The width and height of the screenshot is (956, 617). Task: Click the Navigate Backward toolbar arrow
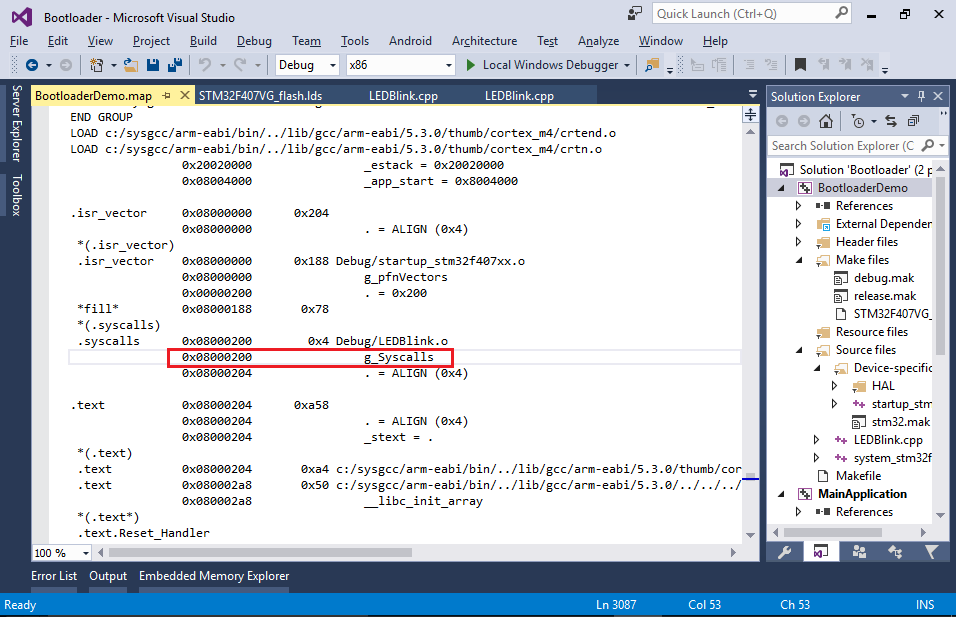click(32, 65)
